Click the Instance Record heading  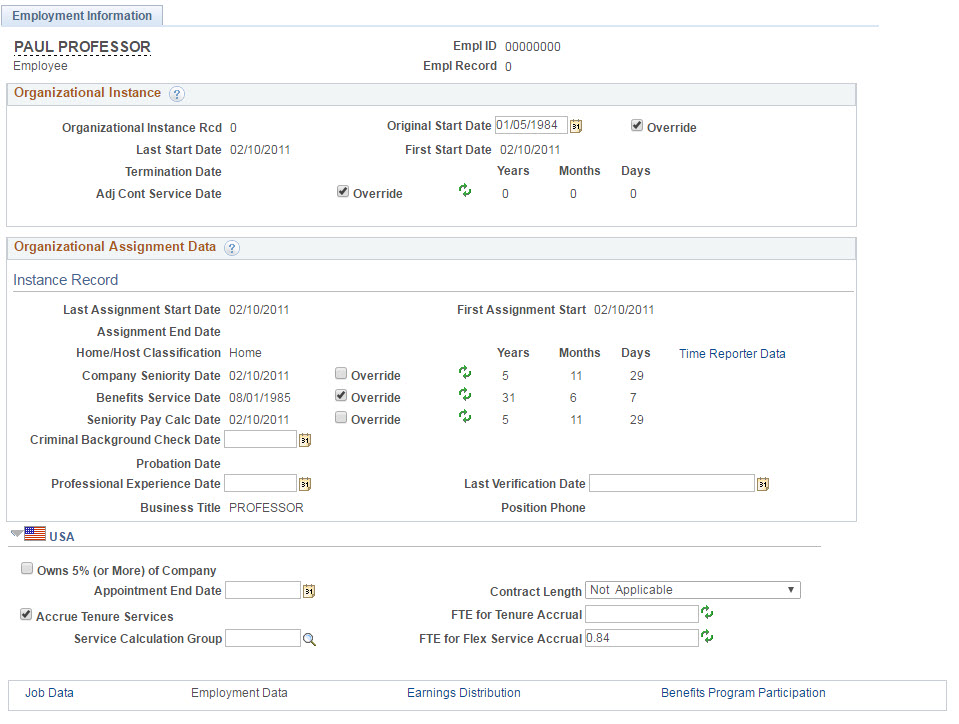65,280
